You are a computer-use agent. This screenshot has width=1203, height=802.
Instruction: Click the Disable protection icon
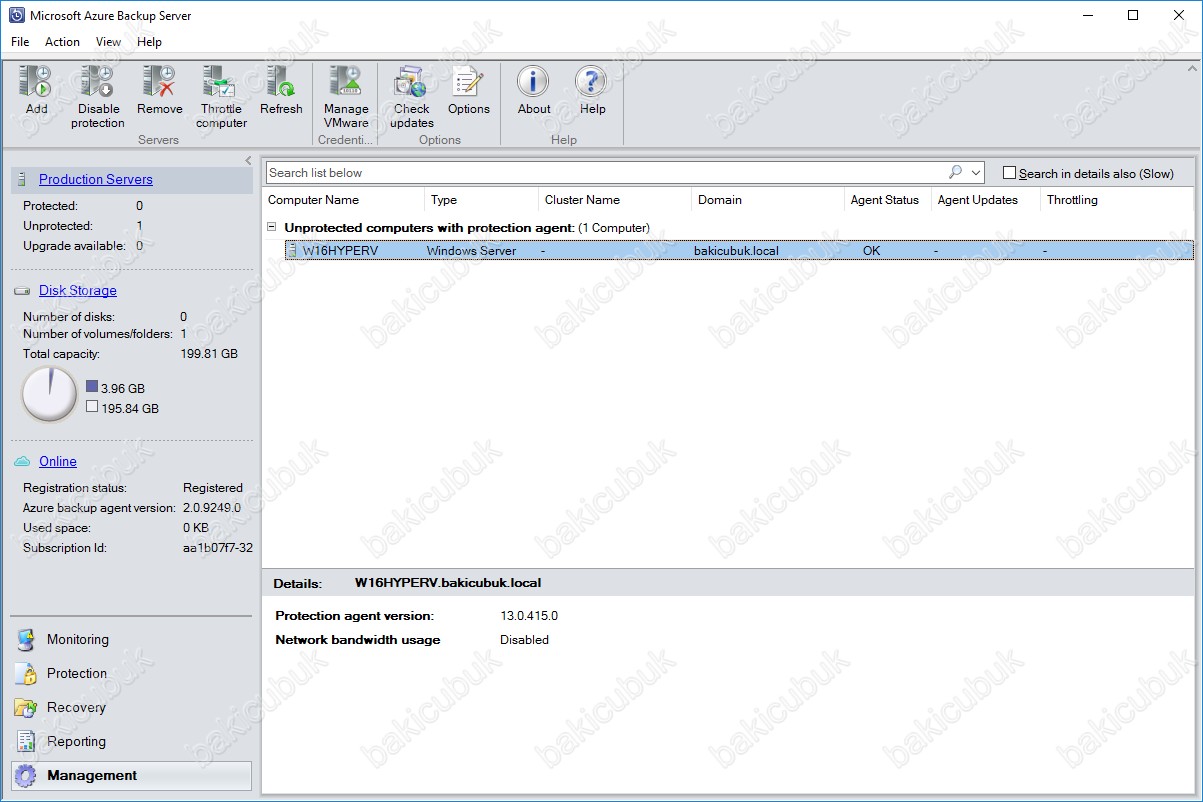pos(98,81)
